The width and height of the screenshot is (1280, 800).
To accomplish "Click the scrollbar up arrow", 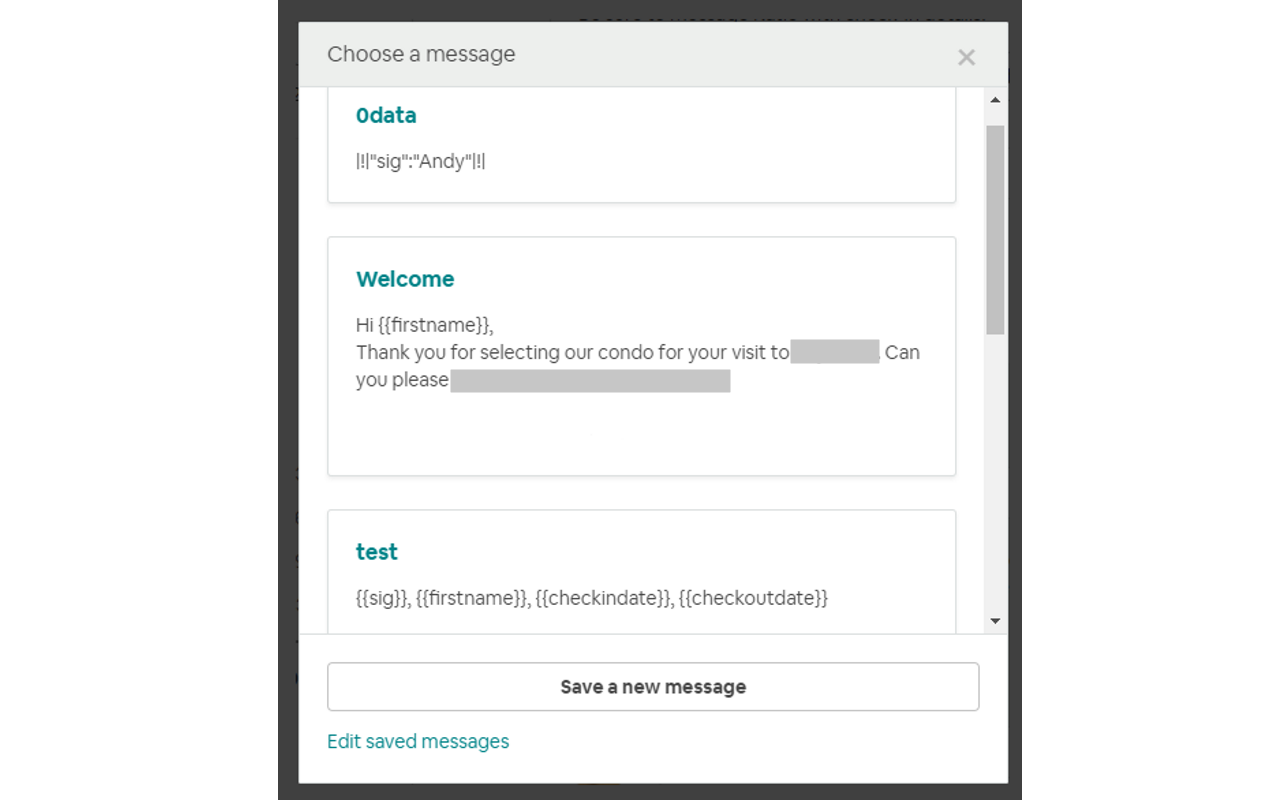I will point(995,98).
